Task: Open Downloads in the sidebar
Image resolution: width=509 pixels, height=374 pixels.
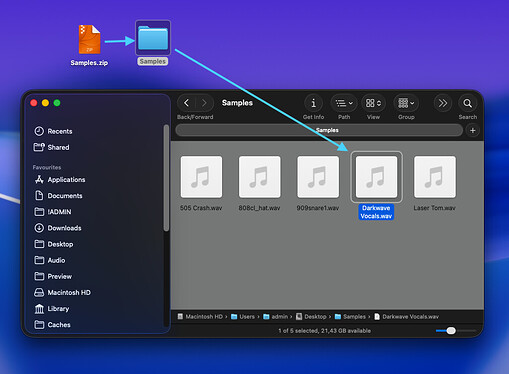Action: (58, 228)
